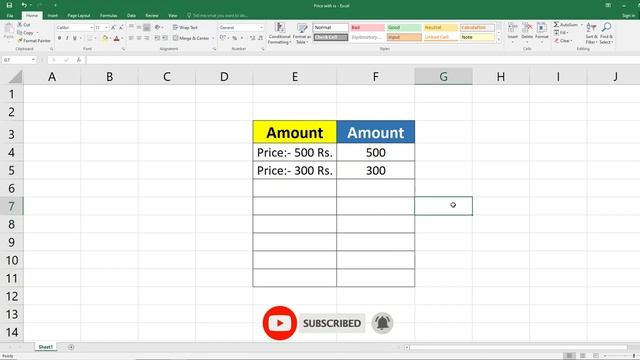Toggle right text alignment
The height and width of the screenshot is (360, 640).
147,38
